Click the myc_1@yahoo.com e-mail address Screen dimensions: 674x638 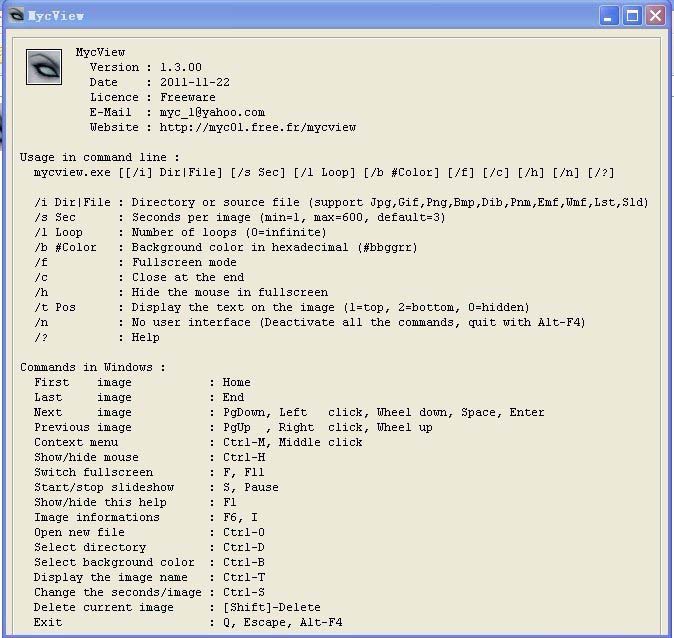[211, 112]
